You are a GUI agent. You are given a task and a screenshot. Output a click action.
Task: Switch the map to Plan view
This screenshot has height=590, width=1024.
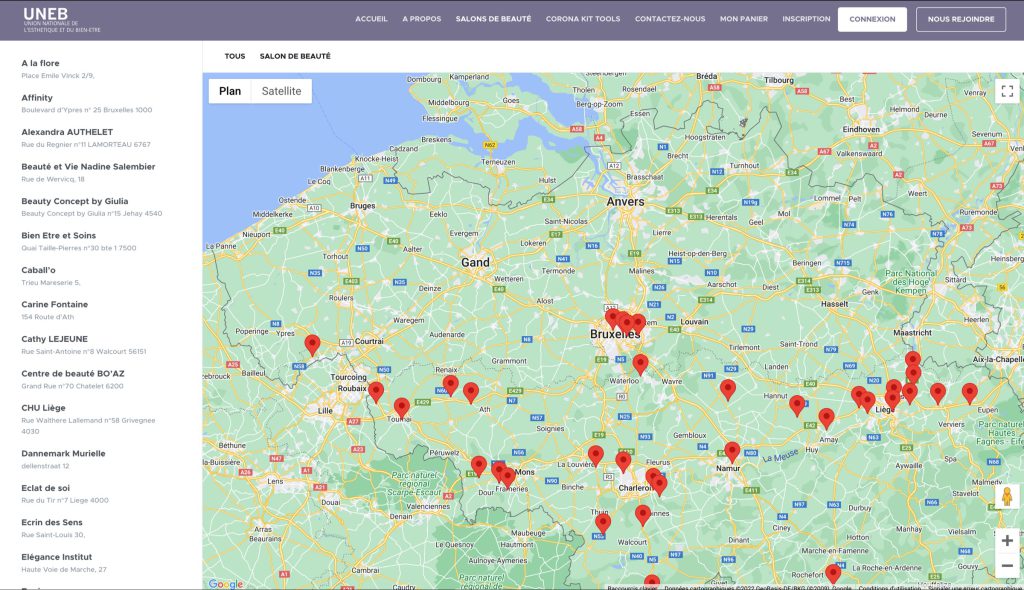pyautogui.click(x=230, y=91)
